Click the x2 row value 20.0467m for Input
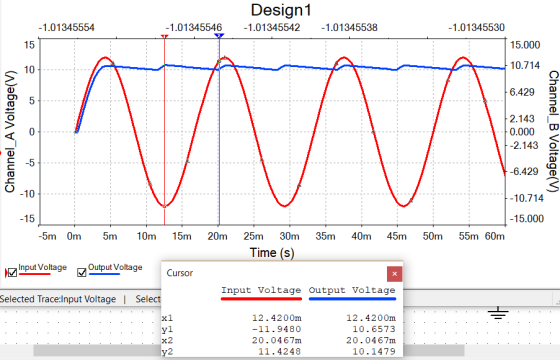 click(x=276, y=340)
